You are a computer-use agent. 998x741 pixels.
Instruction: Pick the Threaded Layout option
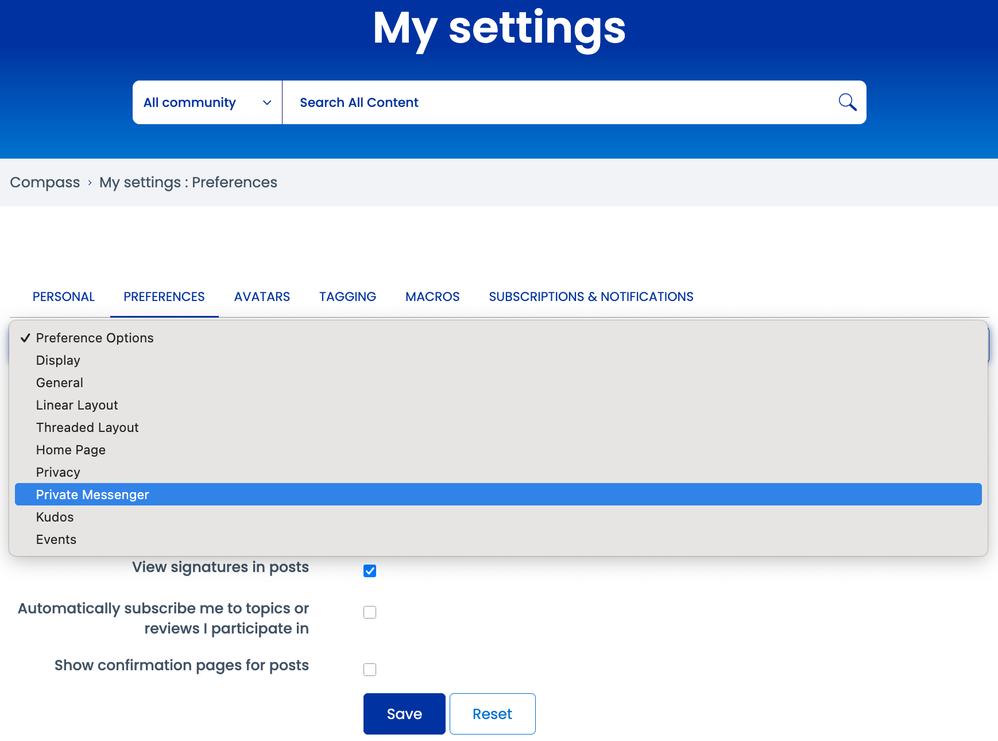(87, 428)
